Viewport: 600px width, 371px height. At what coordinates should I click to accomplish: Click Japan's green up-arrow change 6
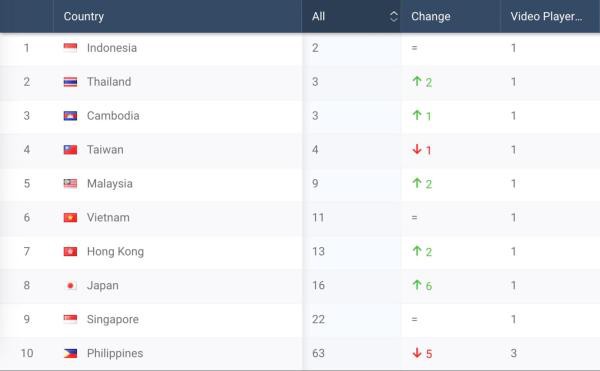422,285
